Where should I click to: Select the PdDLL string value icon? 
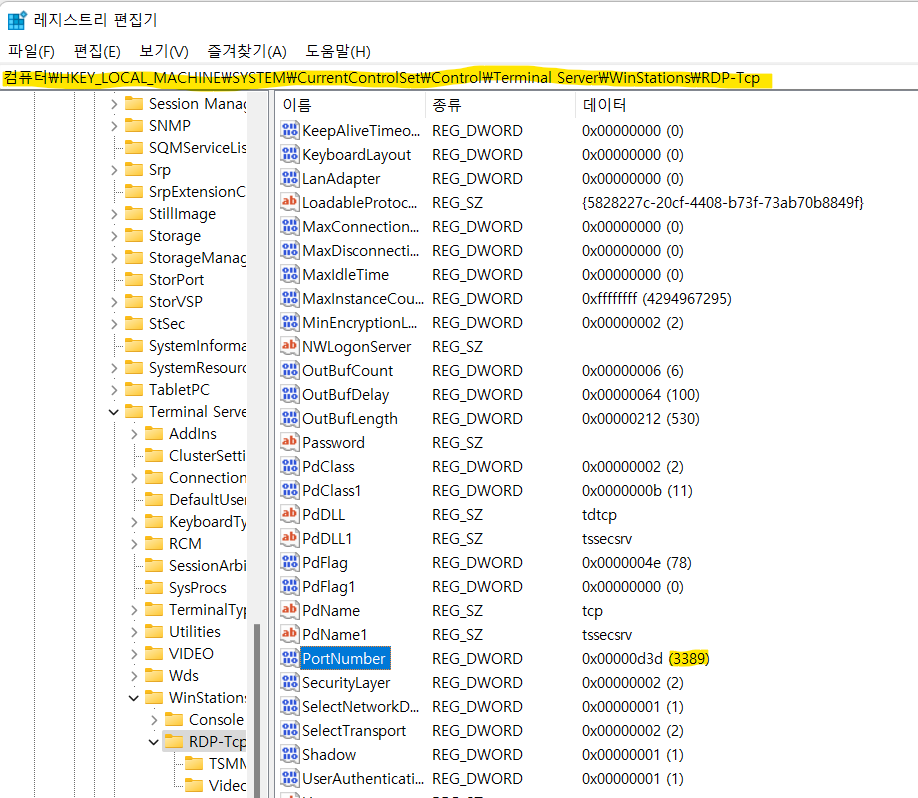click(x=290, y=514)
